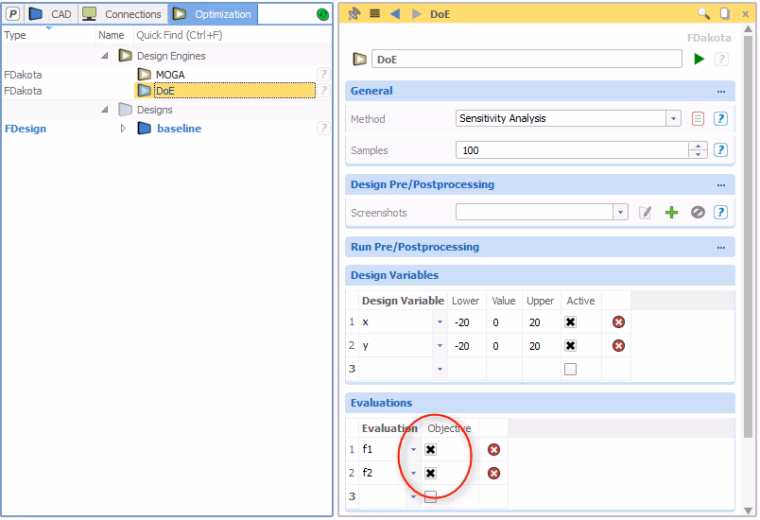Remove design variable x with the red delete icon
Image resolution: width=760 pixels, height=520 pixels.
(618, 322)
